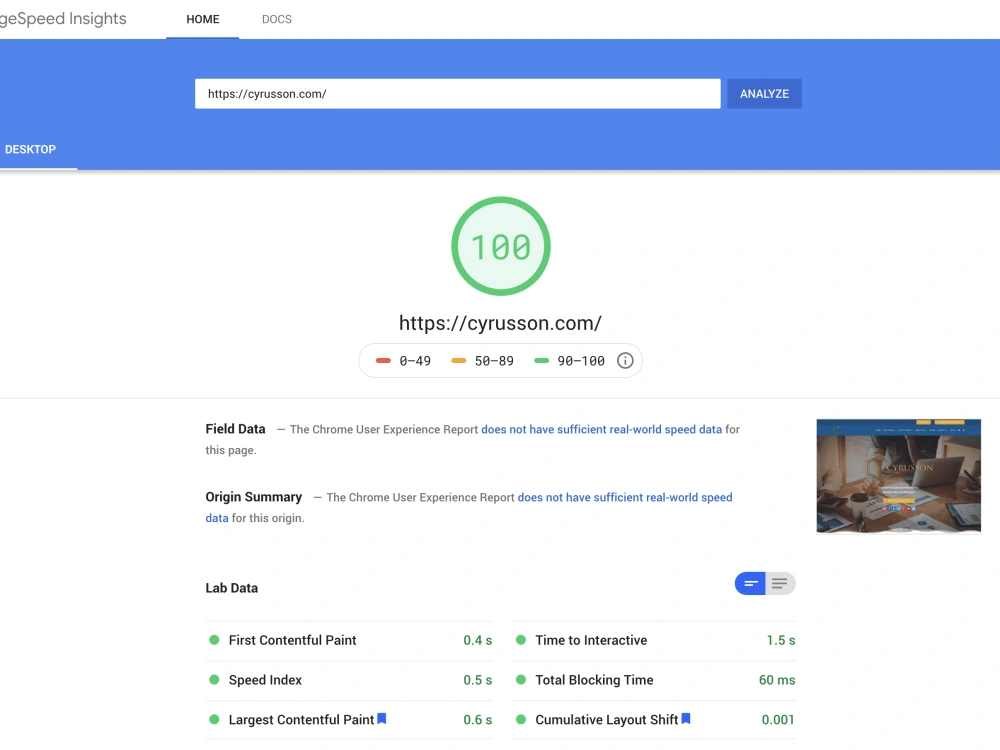Click the First Contentful Paint green dot

[x=214, y=640]
